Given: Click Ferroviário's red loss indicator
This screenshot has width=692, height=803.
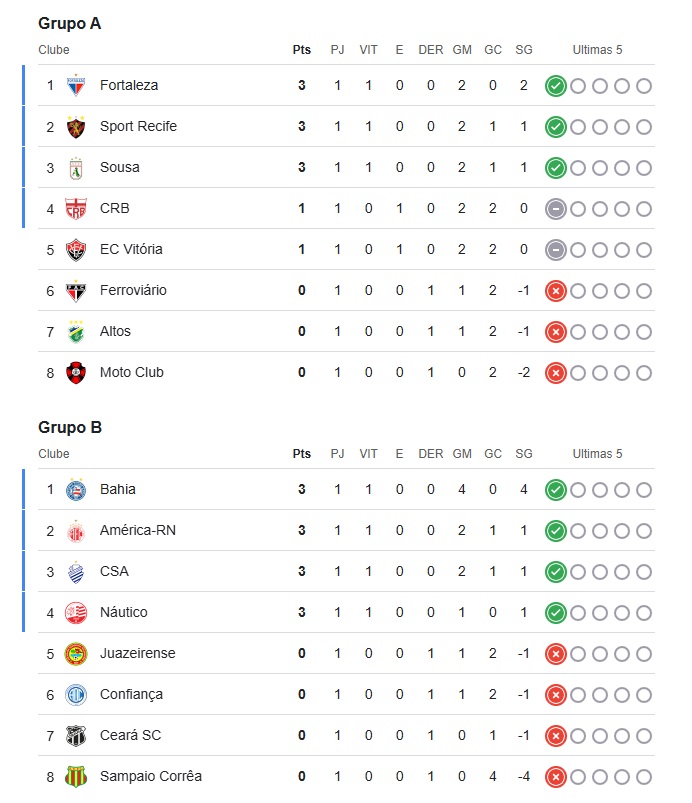Looking at the screenshot, I should 556,291.
